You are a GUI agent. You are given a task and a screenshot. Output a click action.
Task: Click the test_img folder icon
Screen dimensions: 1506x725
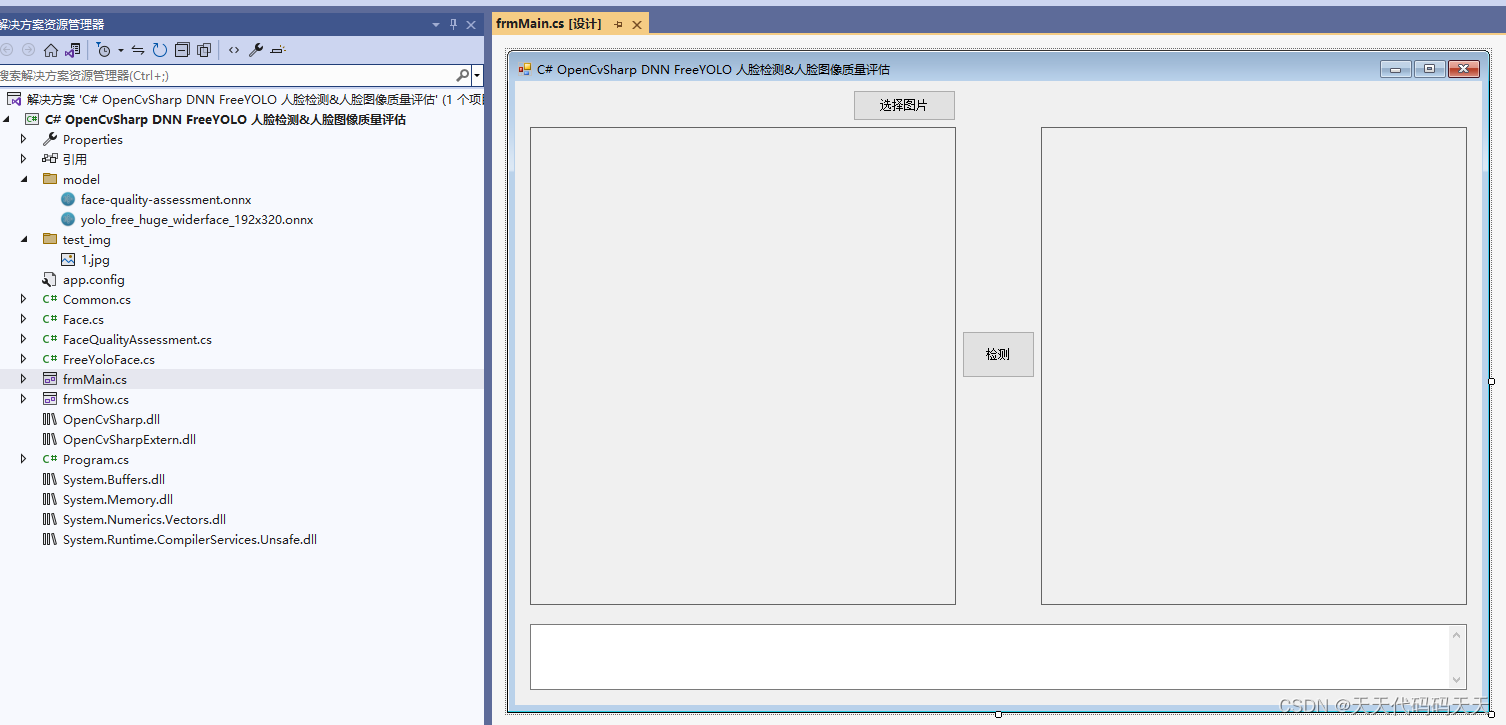point(50,239)
